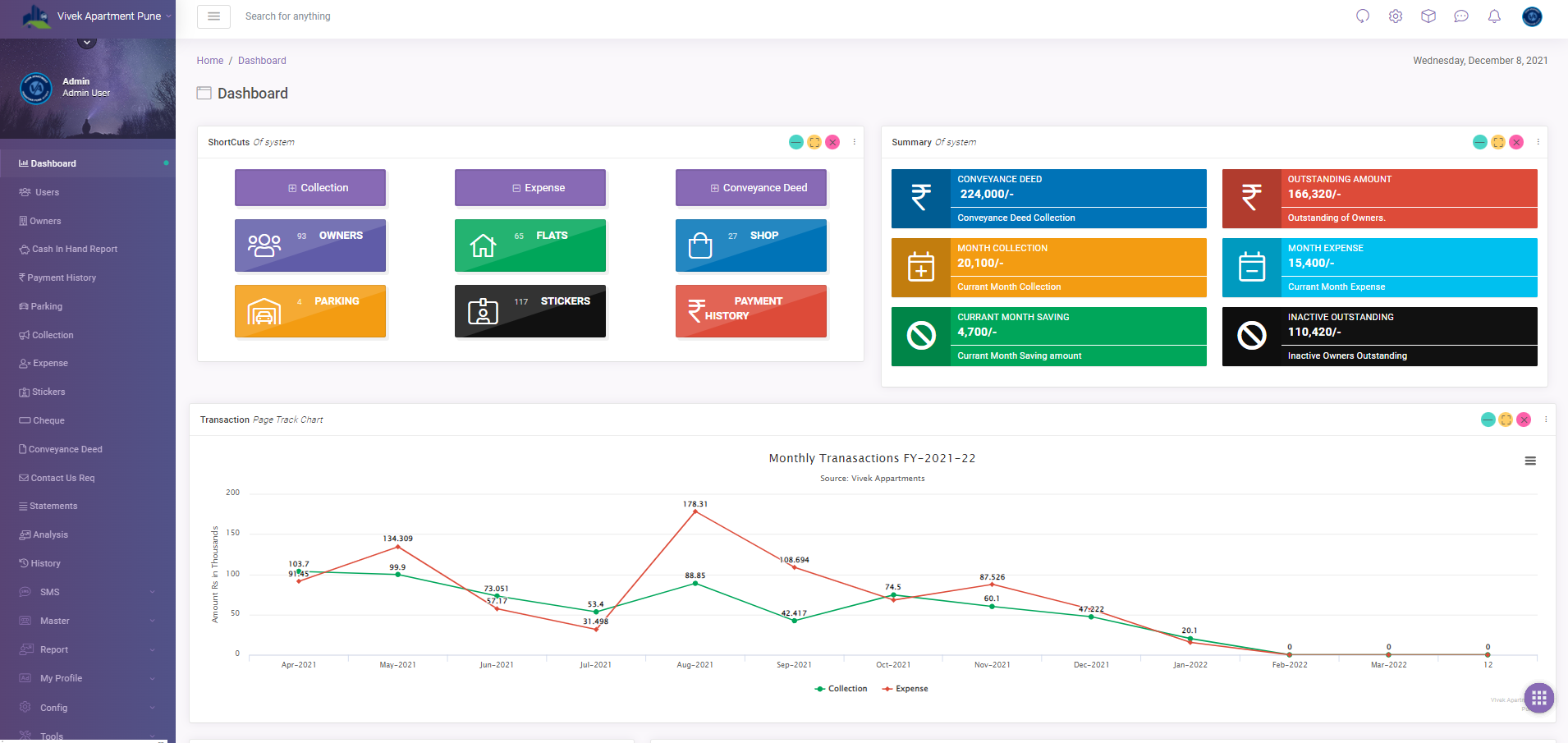The height and width of the screenshot is (743, 1568).
Task: Click the chart hamburger export menu icon
Action: click(1530, 461)
